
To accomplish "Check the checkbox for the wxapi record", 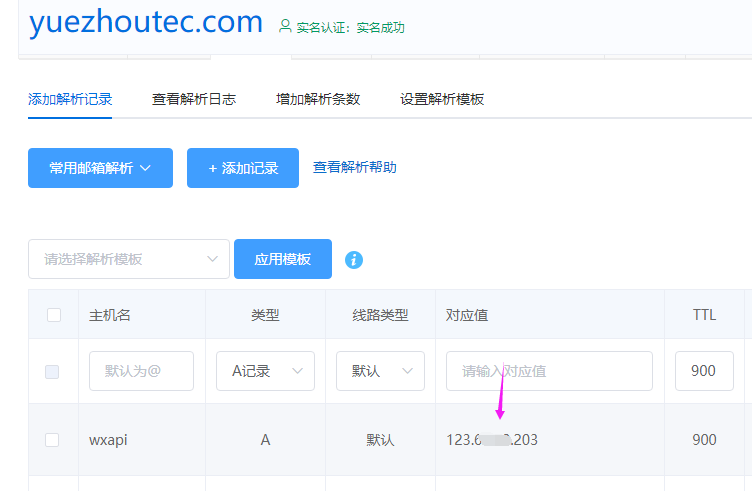I will coord(53,439).
